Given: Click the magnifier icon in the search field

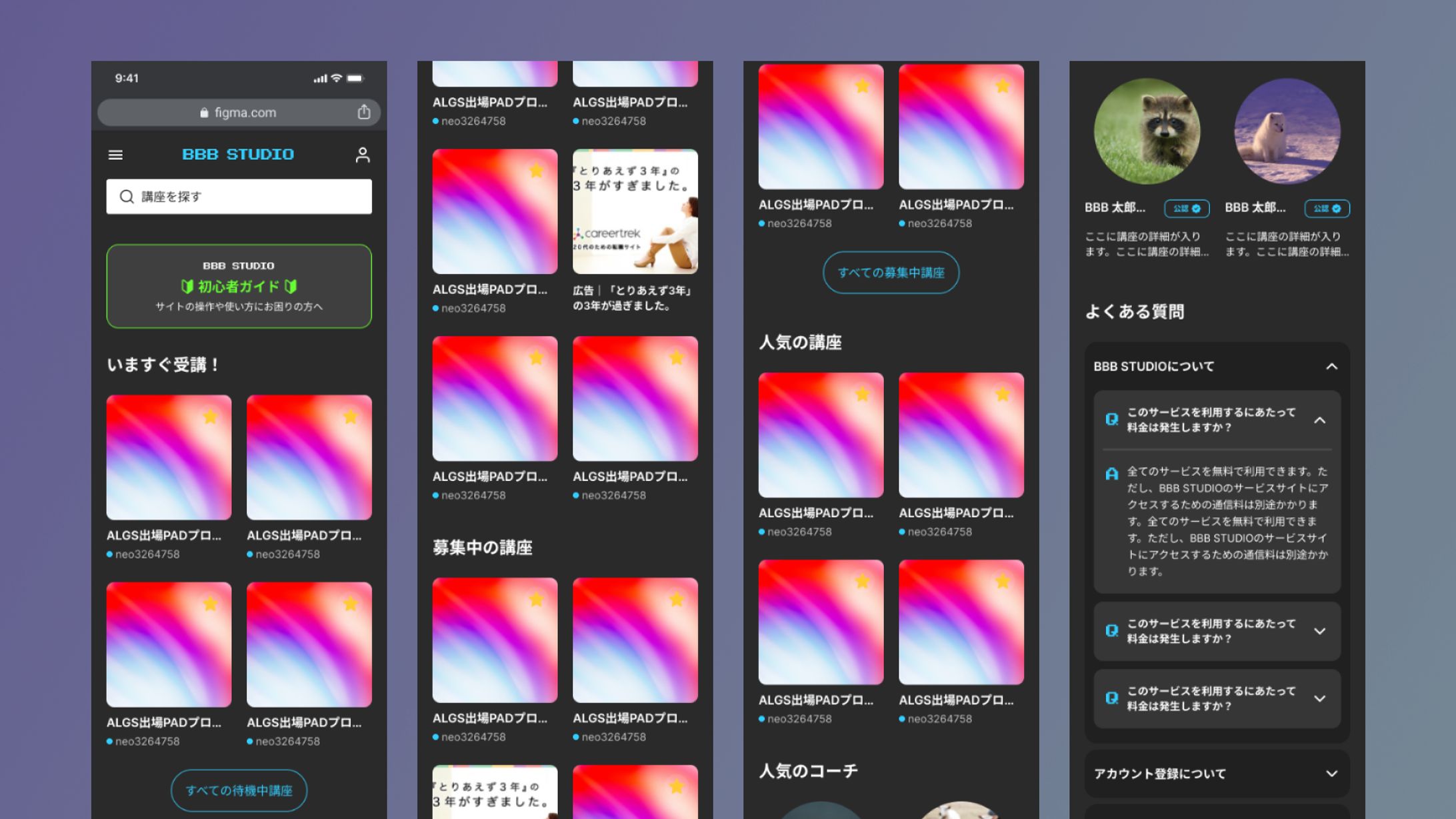Looking at the screenshot, I should (127, 197).
